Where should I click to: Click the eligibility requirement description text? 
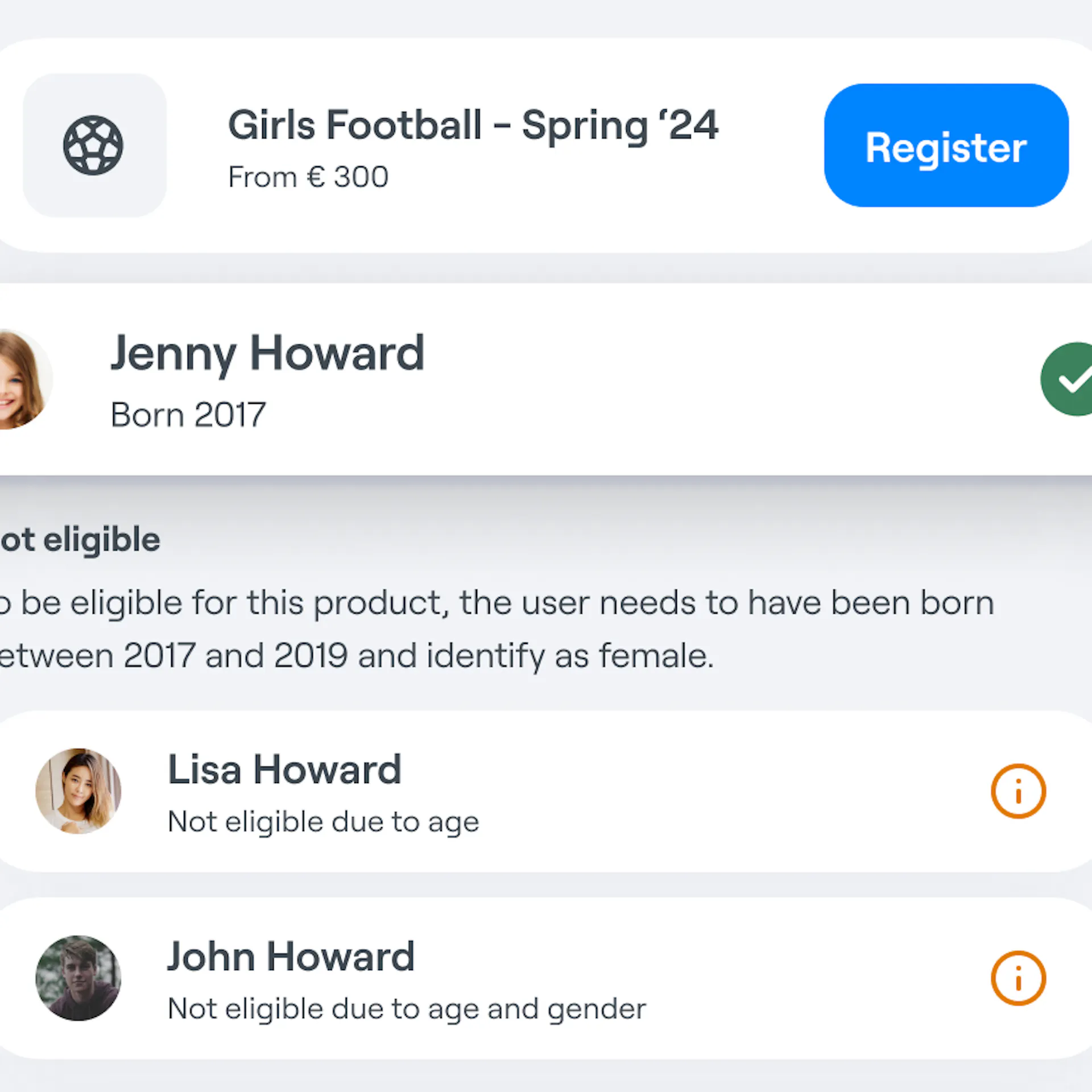coord(495,629)
